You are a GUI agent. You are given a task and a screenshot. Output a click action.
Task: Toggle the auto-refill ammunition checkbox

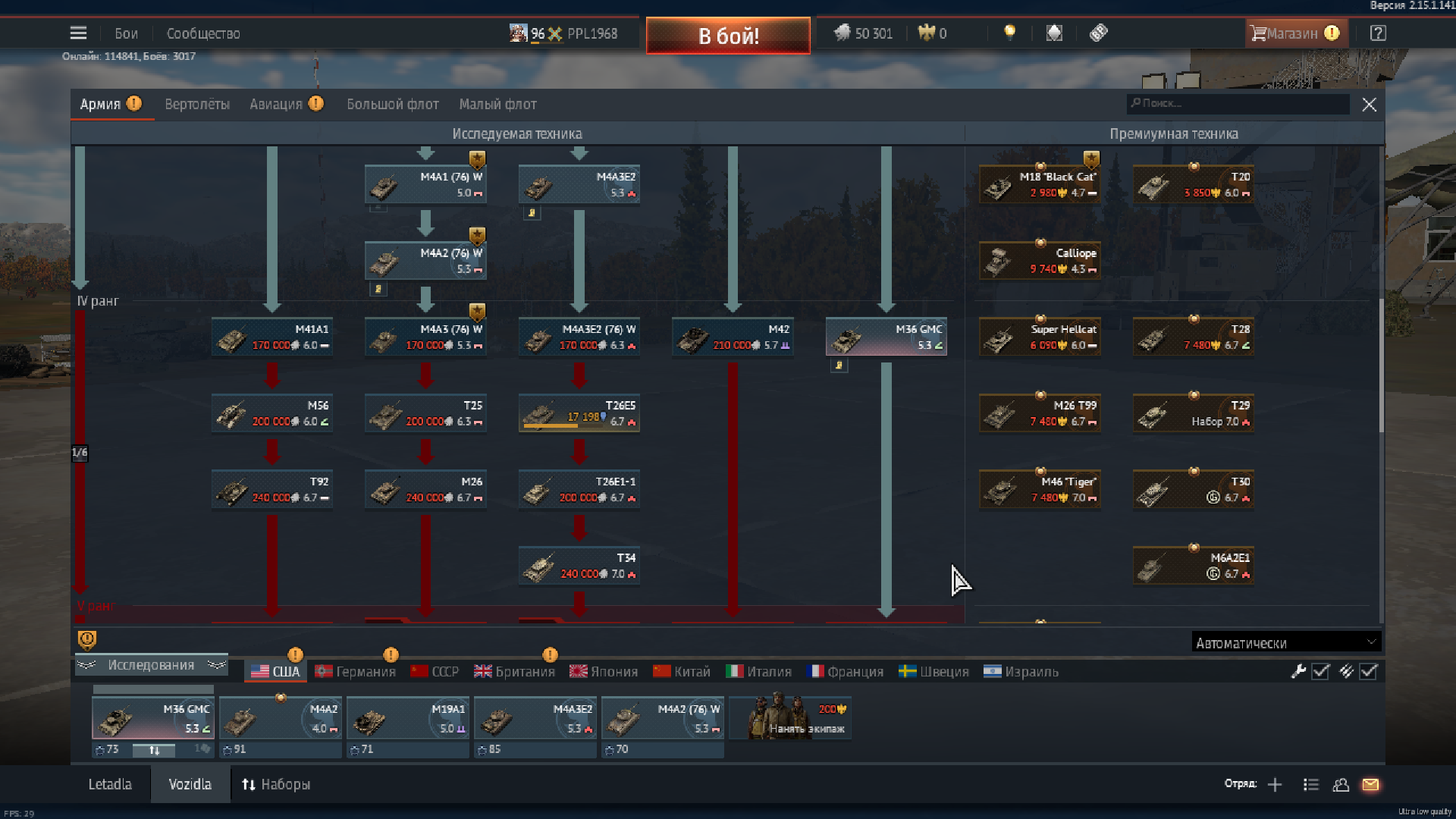click(1368, 671)
